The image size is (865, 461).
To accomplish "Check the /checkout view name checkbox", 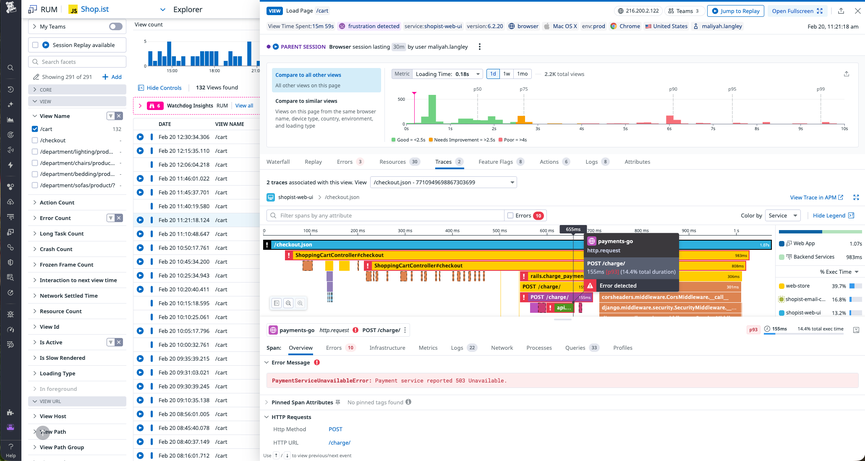I will tap(35, 141).
